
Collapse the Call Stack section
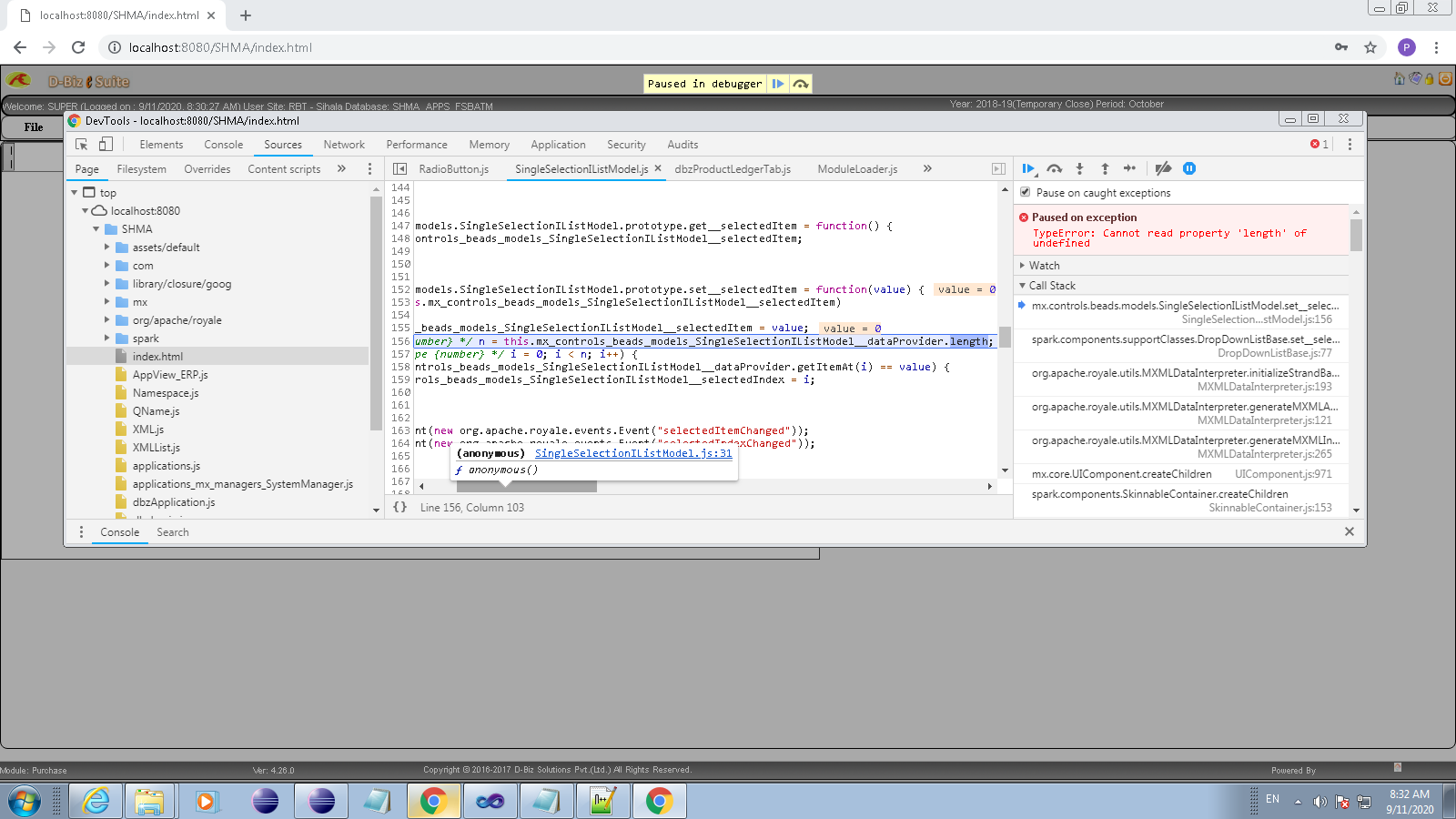click(1051, 286)
